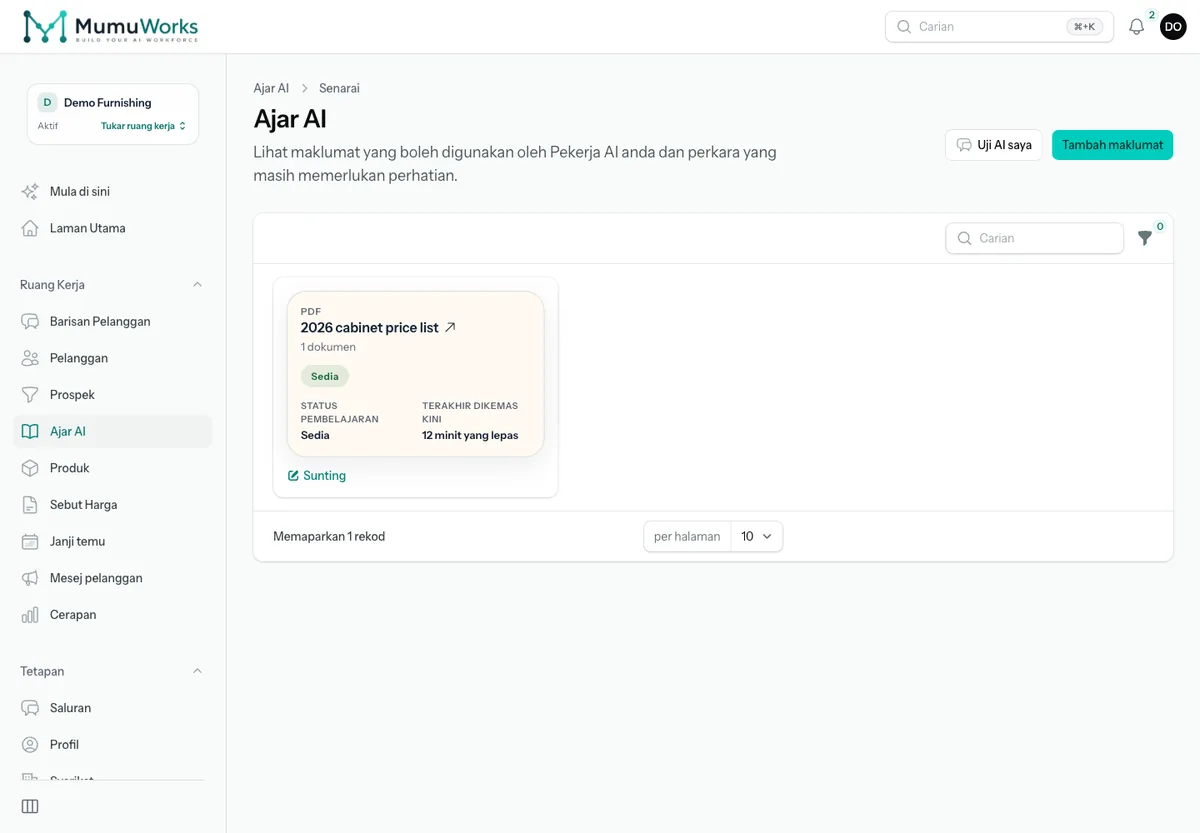
Task: Click the green Sedia status badge
Action: pyautogui.click(x=324, y=376)
